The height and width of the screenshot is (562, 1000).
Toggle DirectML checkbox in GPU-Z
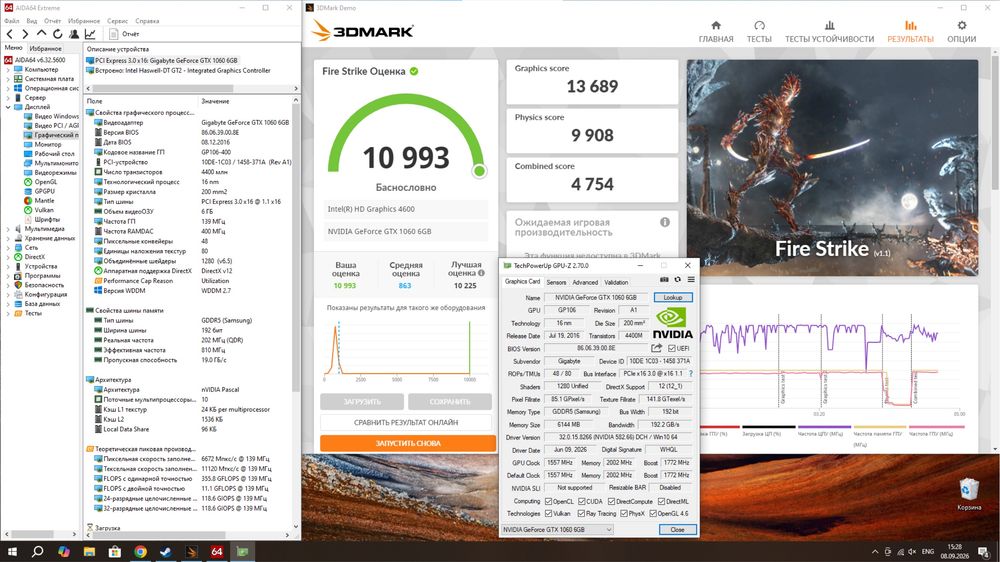click(x=661, y=501)
